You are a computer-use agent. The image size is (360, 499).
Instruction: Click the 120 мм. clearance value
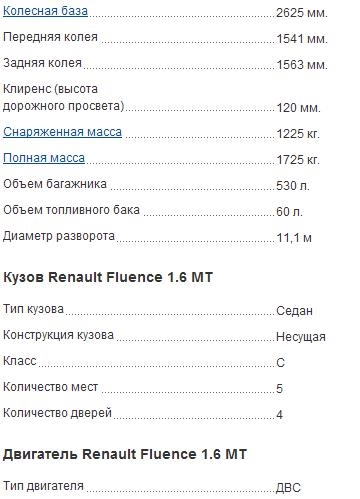(x=298, y=108)
